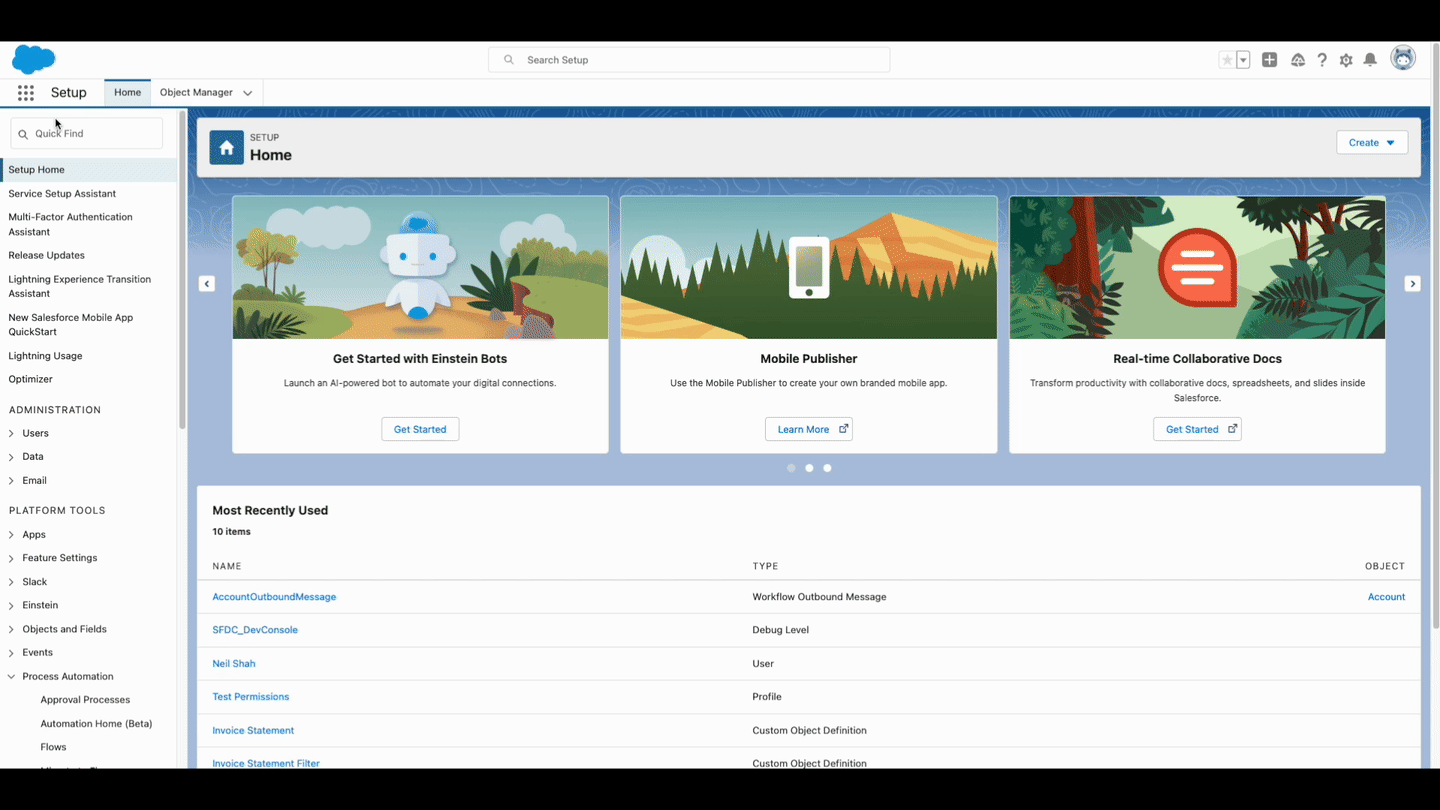The height and width of the screenshot is (810, 1440).
Task: Expand the Users section
Action: coord(36,432)
